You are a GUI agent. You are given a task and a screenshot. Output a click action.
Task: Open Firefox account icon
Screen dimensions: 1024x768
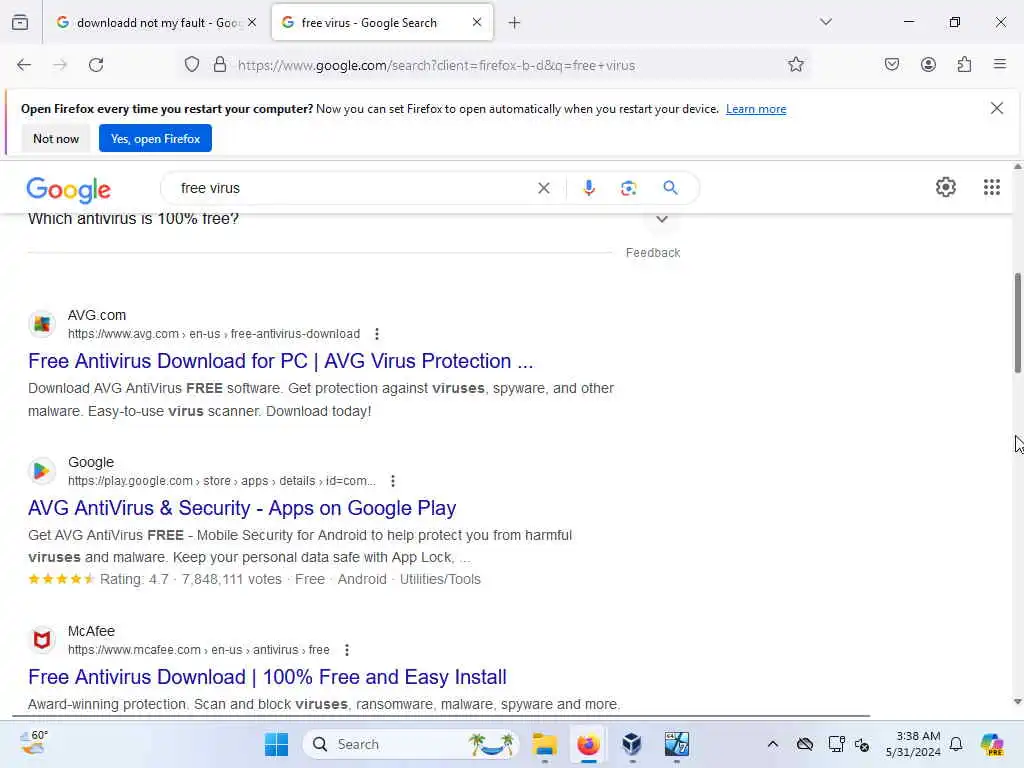pyautogui.click(x=928, y=65)
